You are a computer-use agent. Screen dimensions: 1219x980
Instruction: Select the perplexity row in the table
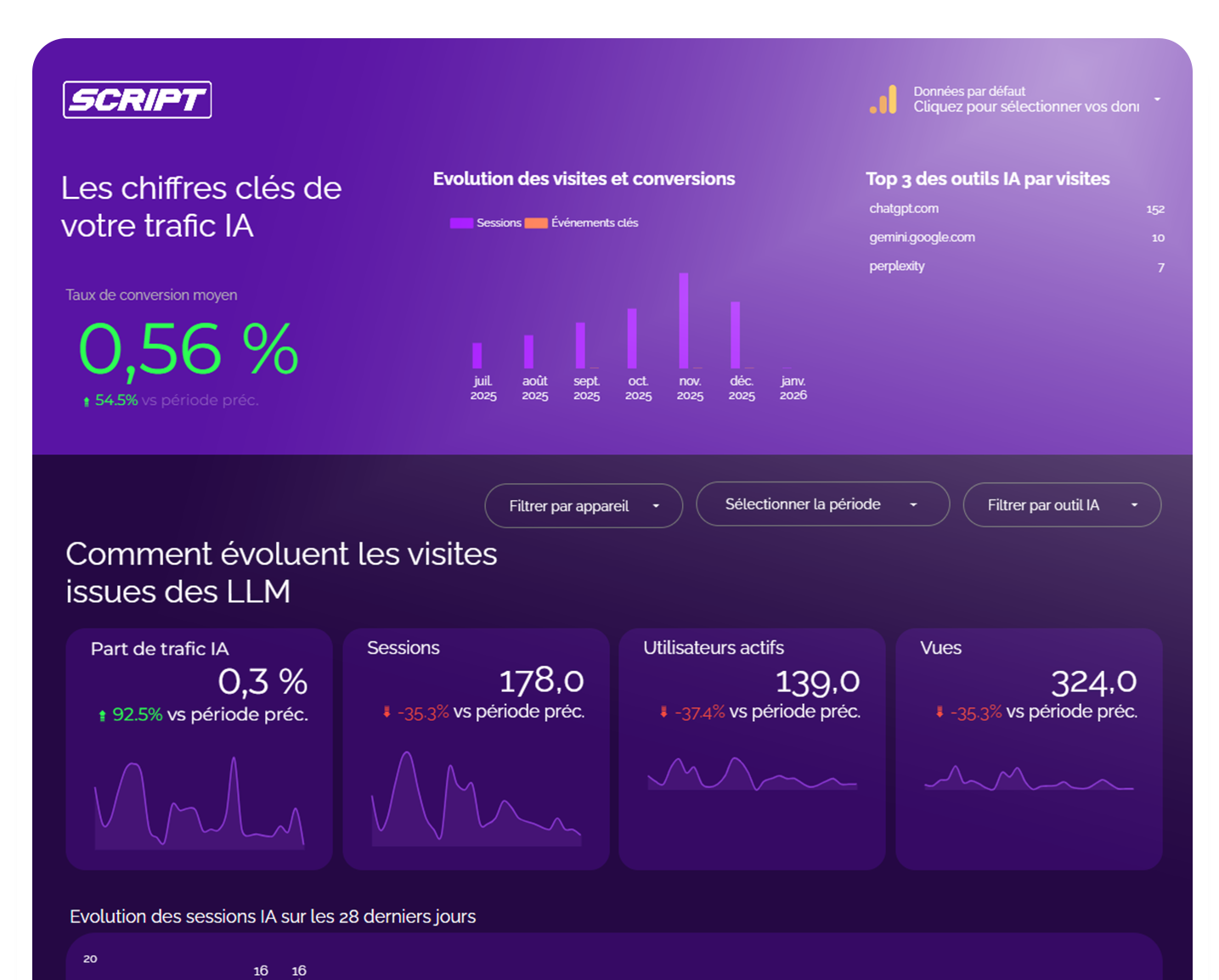tap(1016, 267)
